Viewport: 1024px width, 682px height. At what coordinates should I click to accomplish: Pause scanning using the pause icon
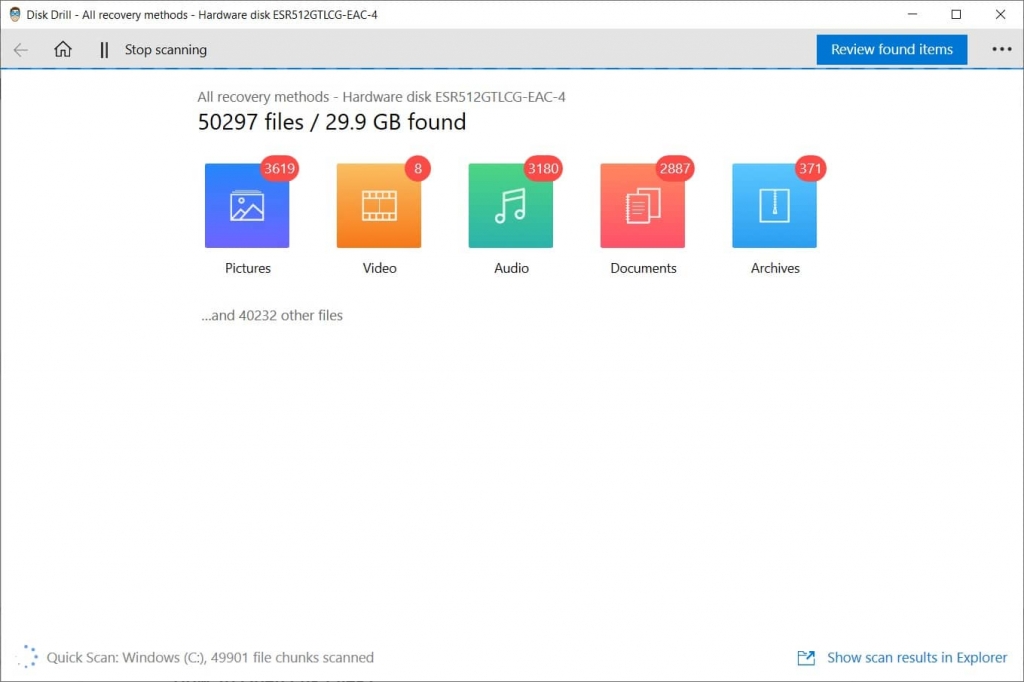click(103, 49)
